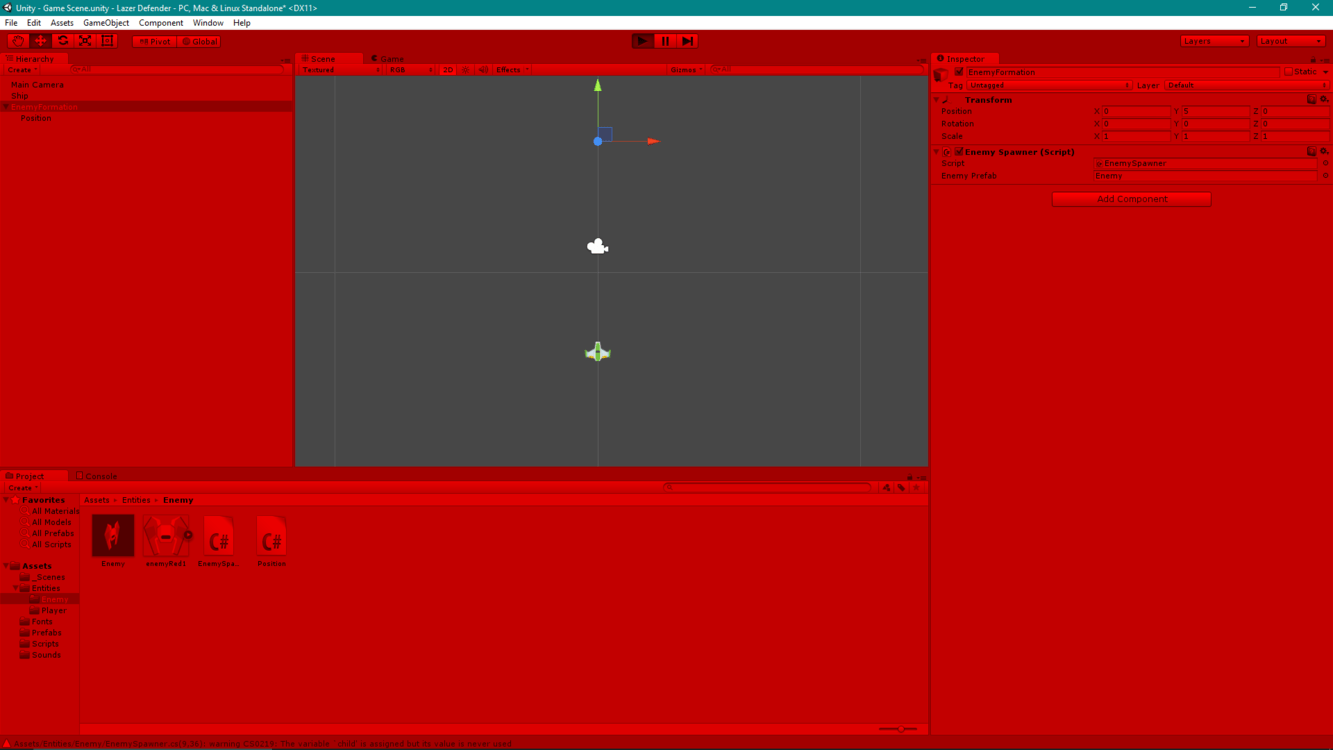Screen dimensions: 1333x750
Task: Select the Ship sprite in scene view
Action: (x=597, y=352)
